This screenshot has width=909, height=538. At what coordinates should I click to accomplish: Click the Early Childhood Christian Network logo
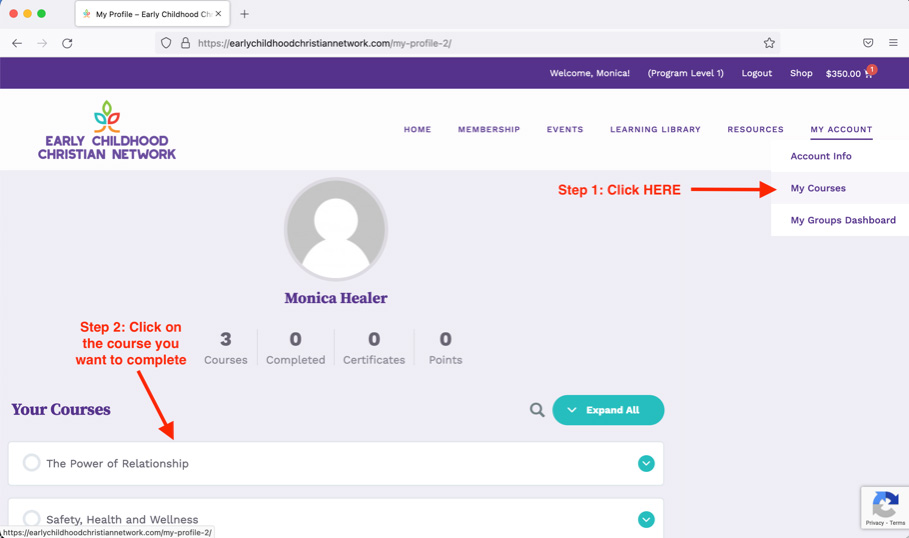click(107, 131)
